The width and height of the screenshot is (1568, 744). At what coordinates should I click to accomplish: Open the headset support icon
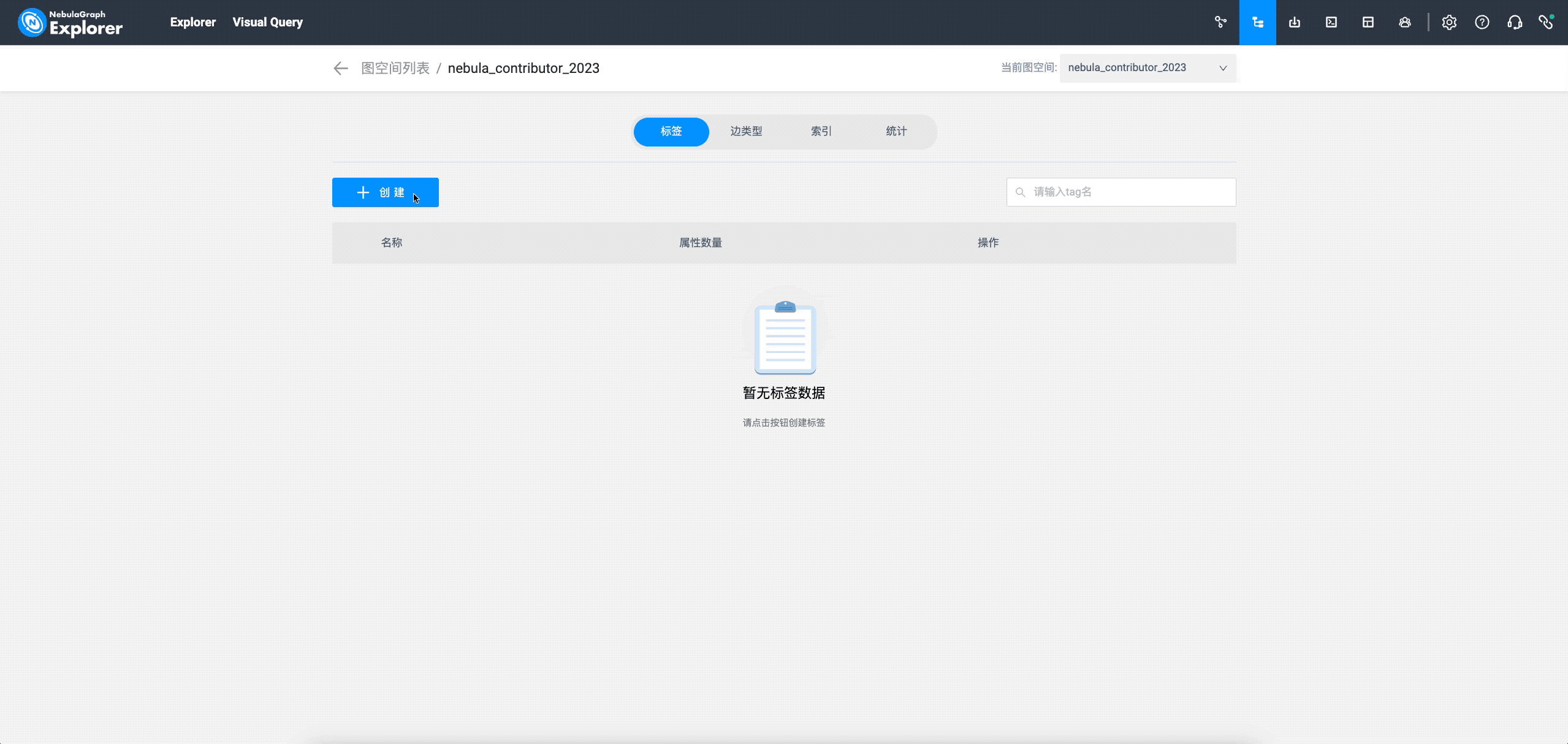click(1514, 23)
